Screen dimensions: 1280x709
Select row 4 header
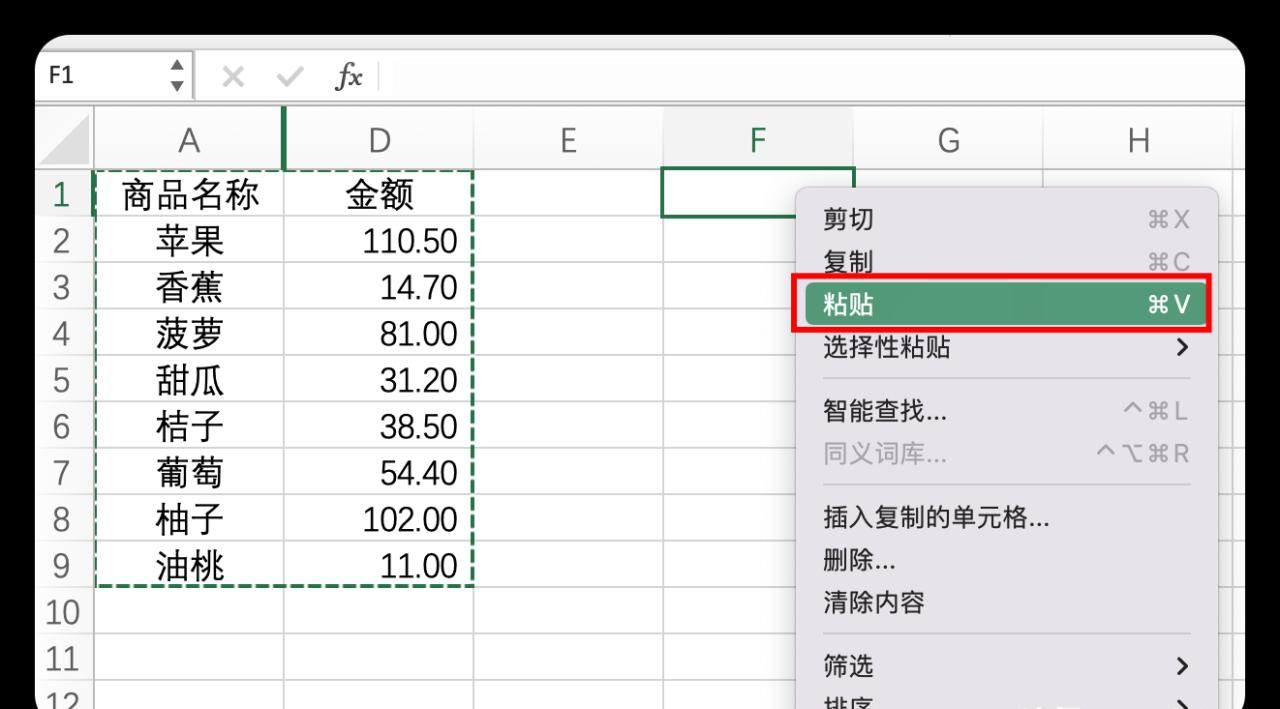(x=62, y=333)
